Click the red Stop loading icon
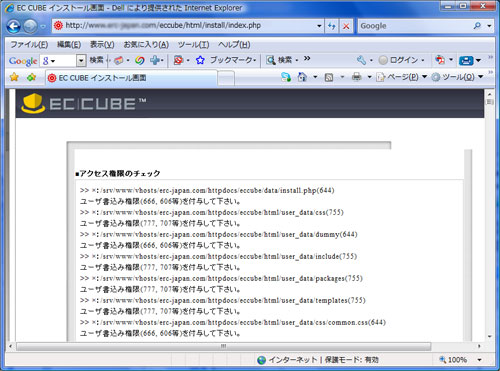500x371 pixels. click(346, 26)
